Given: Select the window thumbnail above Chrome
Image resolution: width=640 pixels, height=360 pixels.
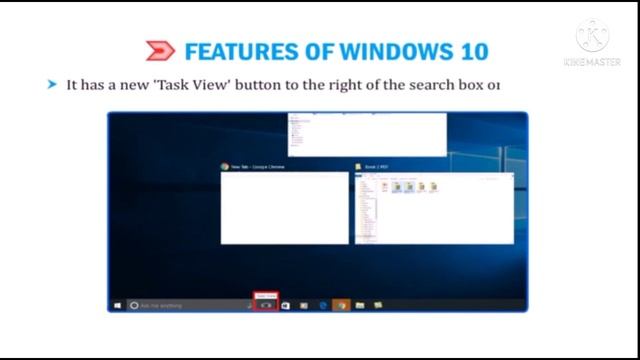Looking at the screenshot, I should [367, 135].
